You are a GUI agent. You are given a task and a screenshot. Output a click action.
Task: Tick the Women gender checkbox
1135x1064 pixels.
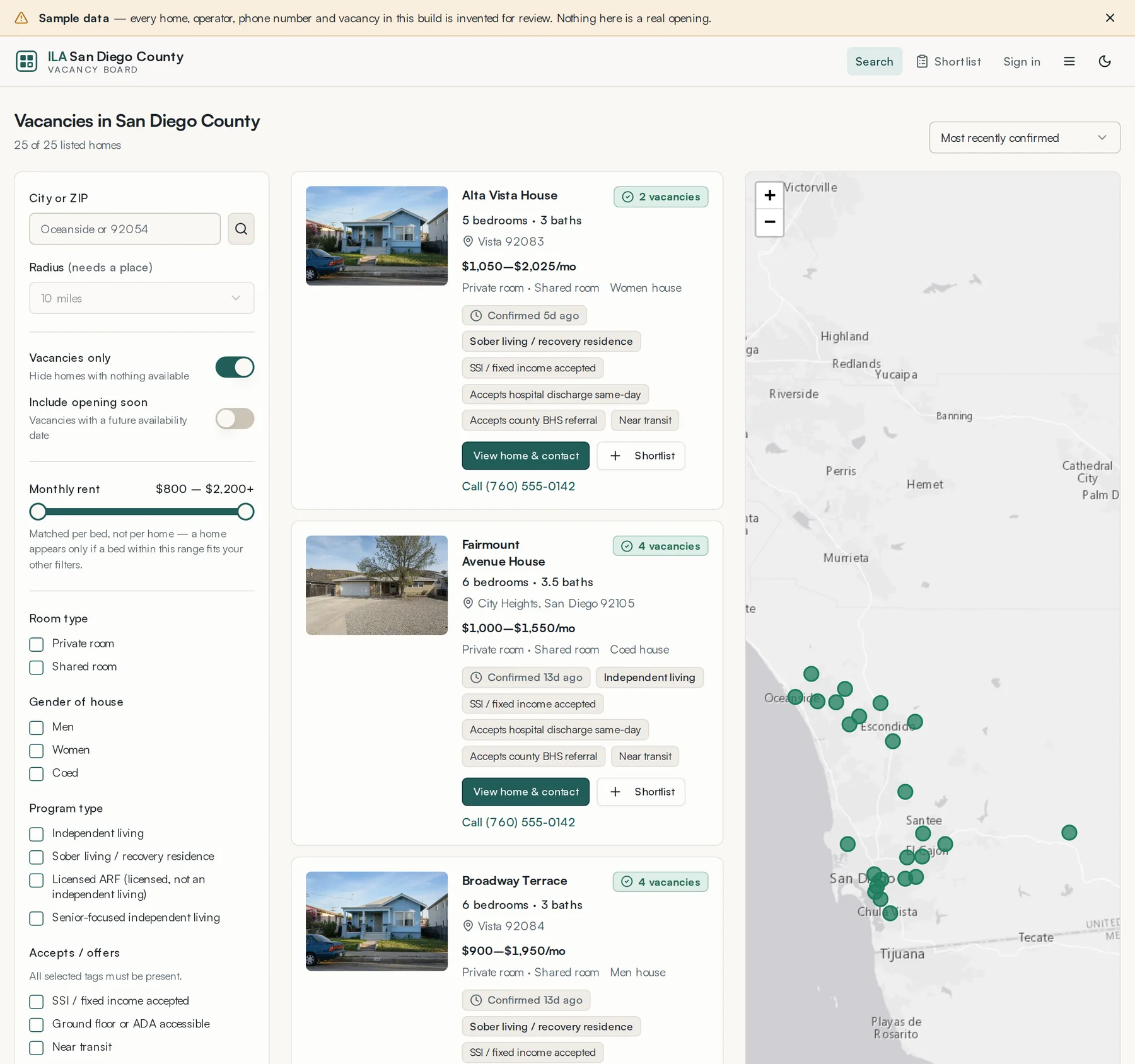(37, 751)
